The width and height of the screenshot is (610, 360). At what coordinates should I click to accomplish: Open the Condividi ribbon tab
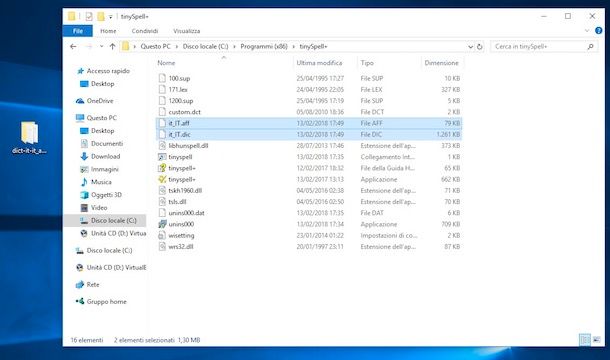(145, 31)
